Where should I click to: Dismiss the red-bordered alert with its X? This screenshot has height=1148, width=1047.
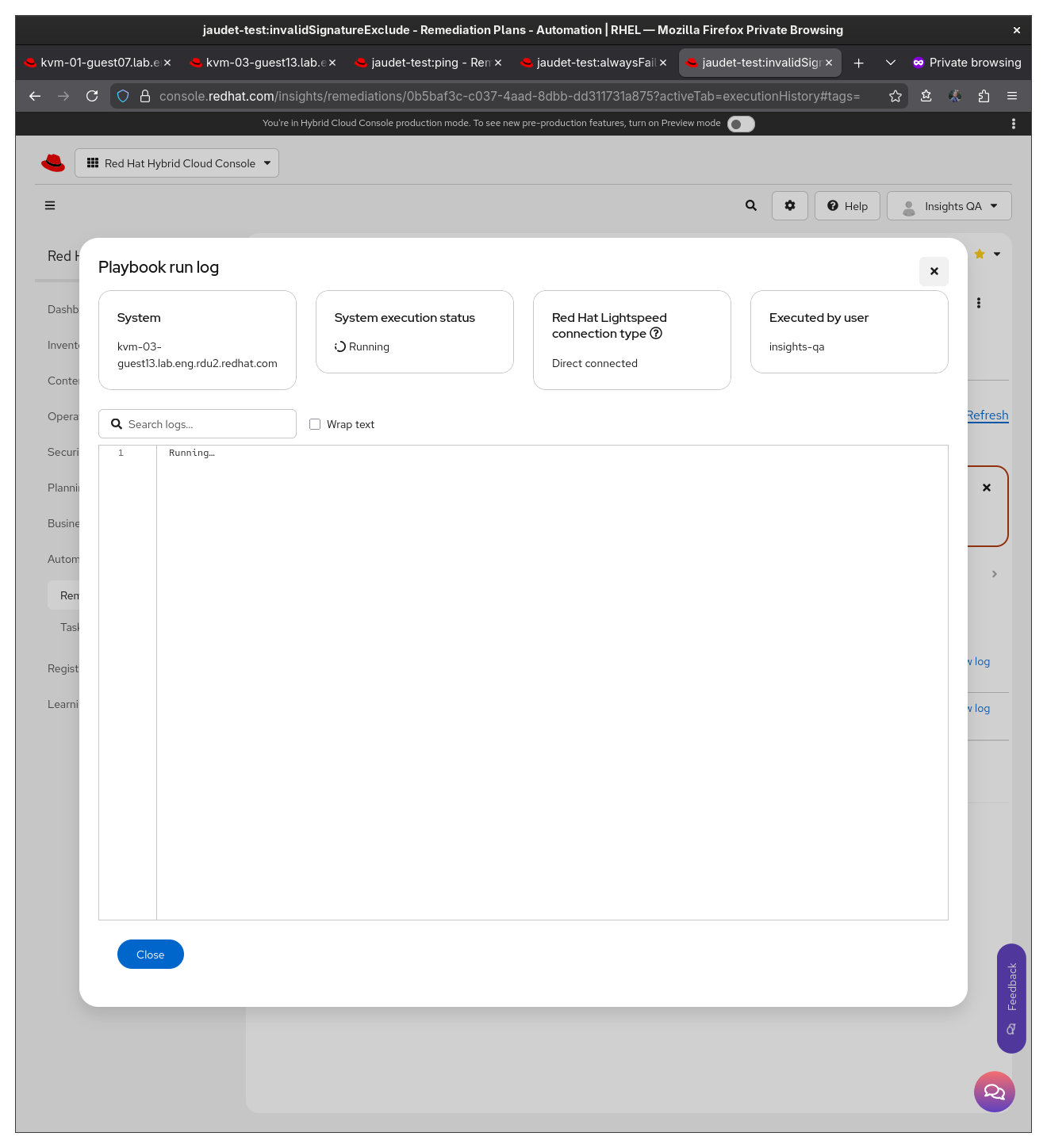[x=987, y=488]
